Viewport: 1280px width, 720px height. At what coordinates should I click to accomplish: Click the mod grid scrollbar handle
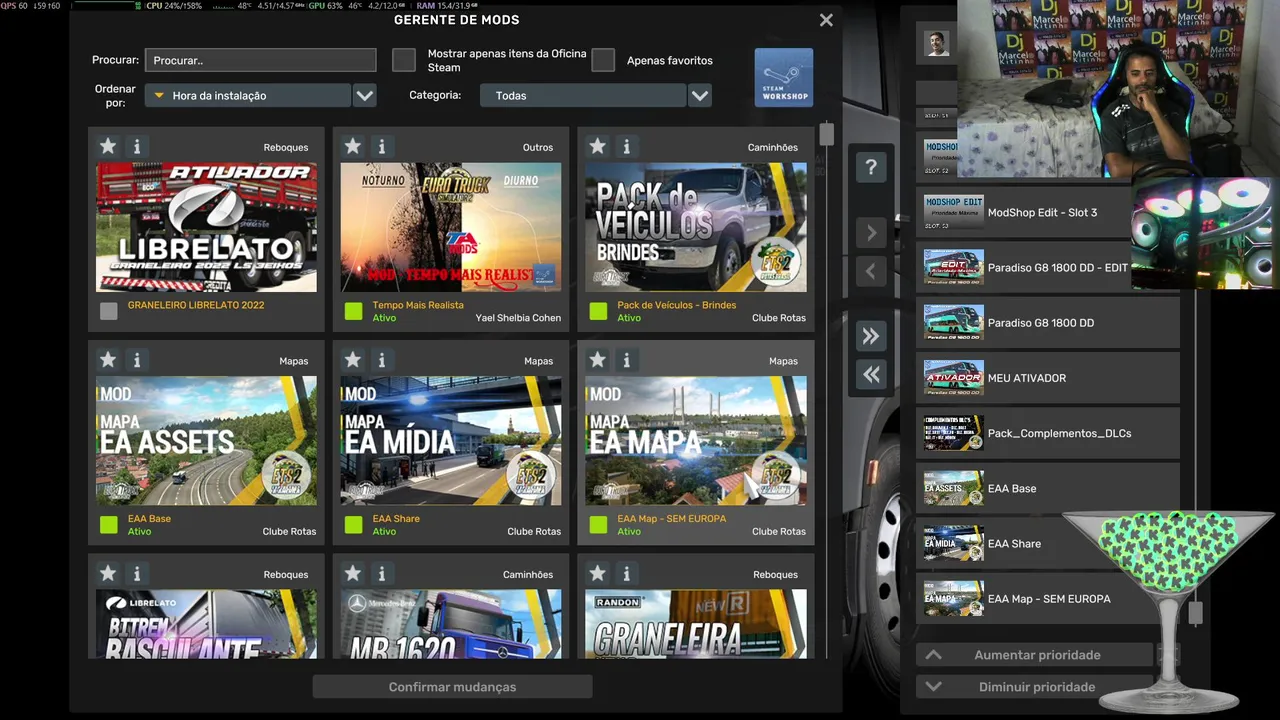826,134
